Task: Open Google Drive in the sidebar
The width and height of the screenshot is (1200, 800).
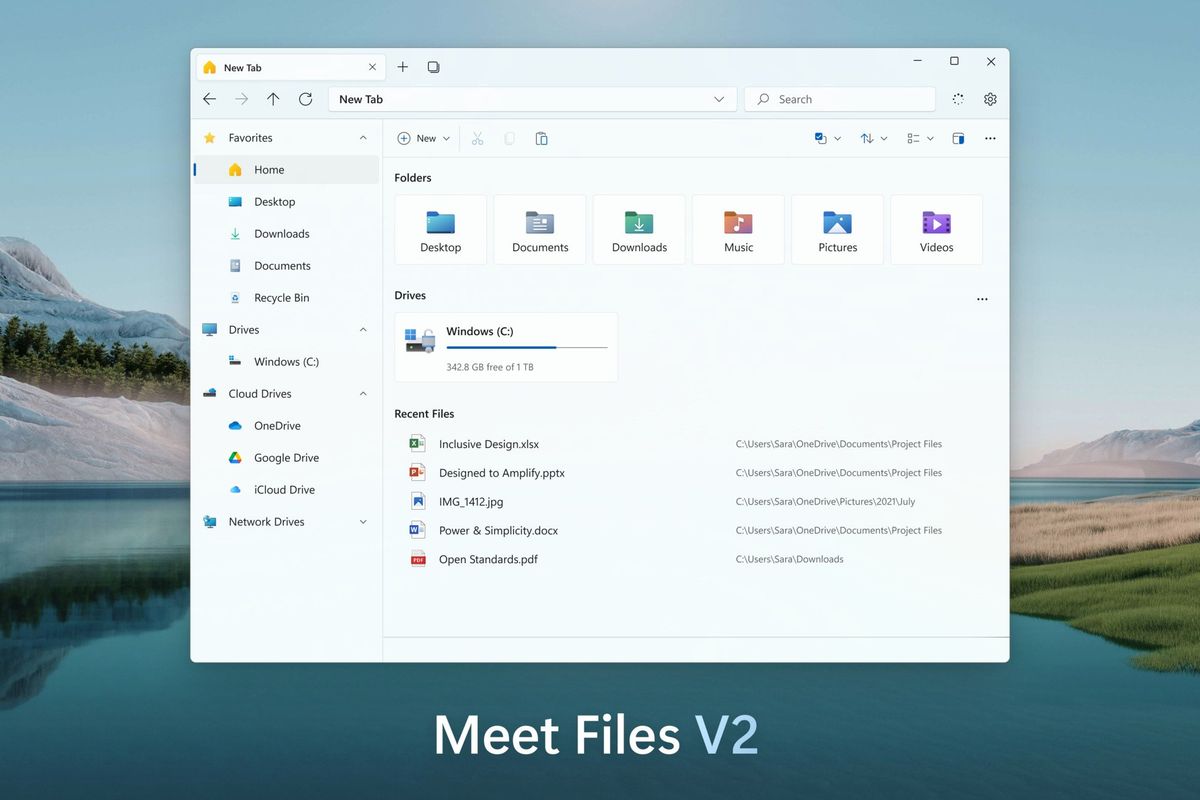Action: coord(287,458)
